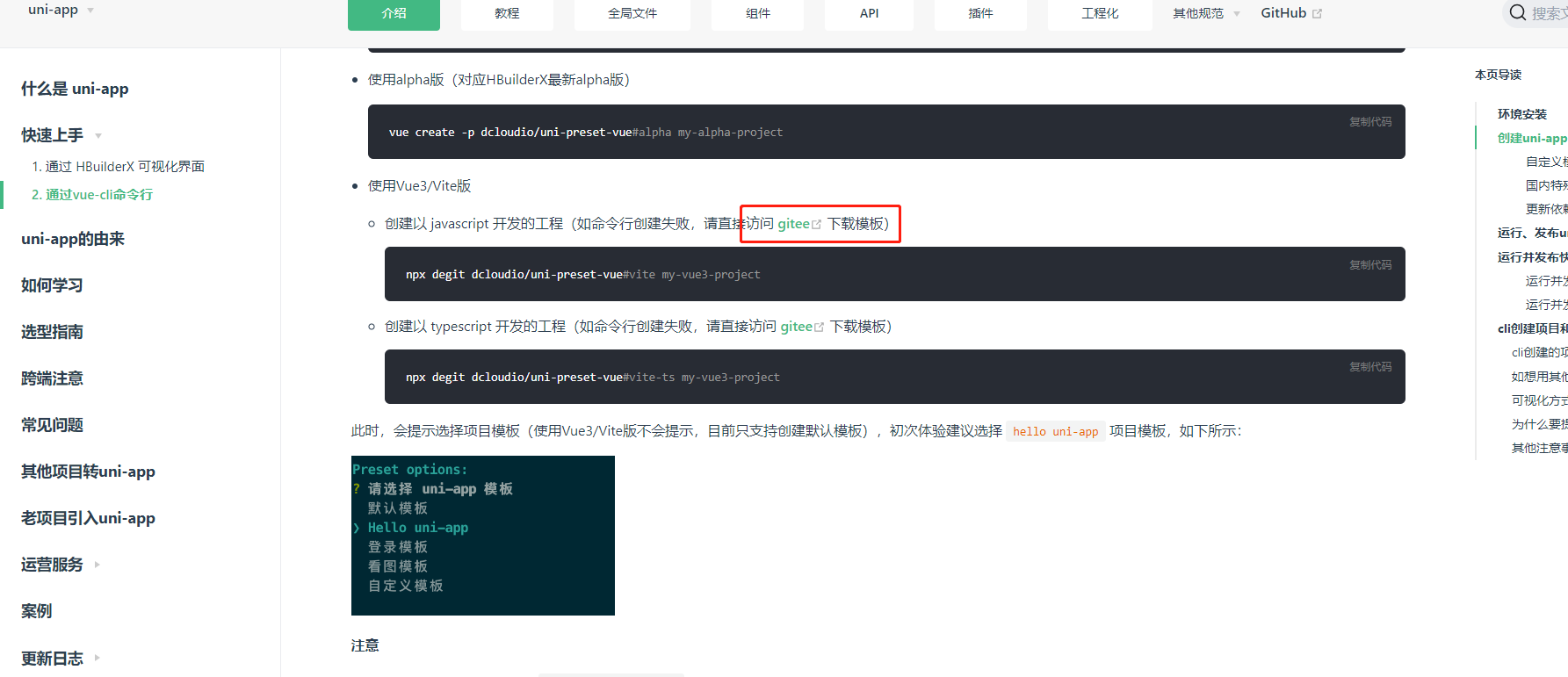Open the 组件 tab

click(x=757, y=13)
